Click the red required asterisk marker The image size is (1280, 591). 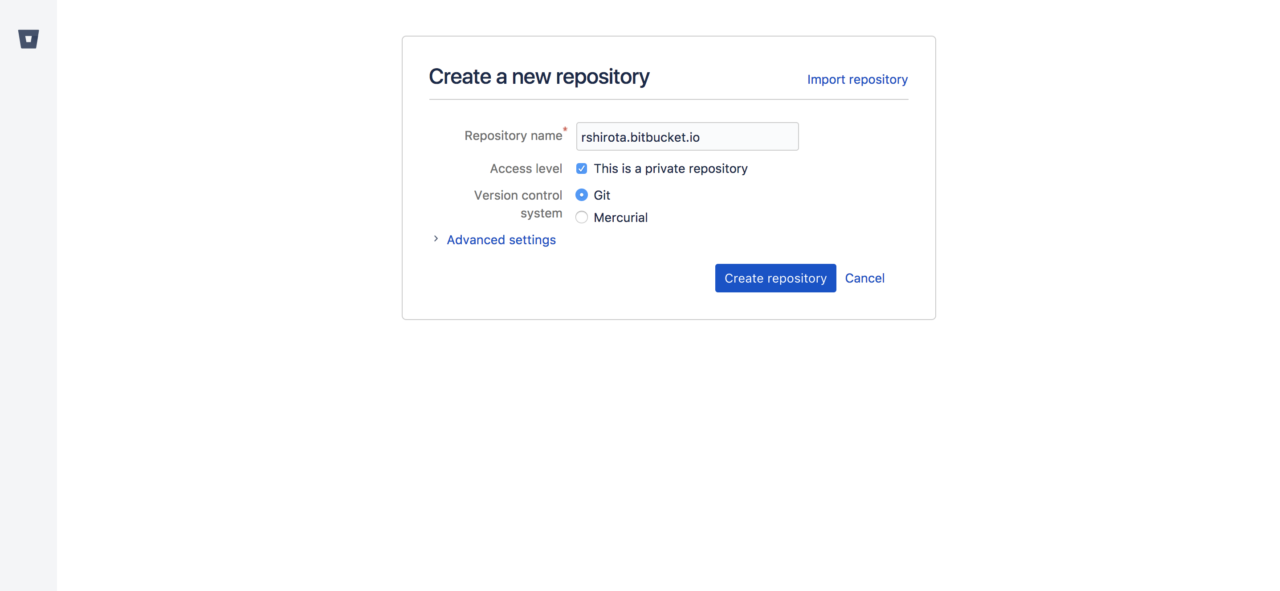[x=565, y=129]
